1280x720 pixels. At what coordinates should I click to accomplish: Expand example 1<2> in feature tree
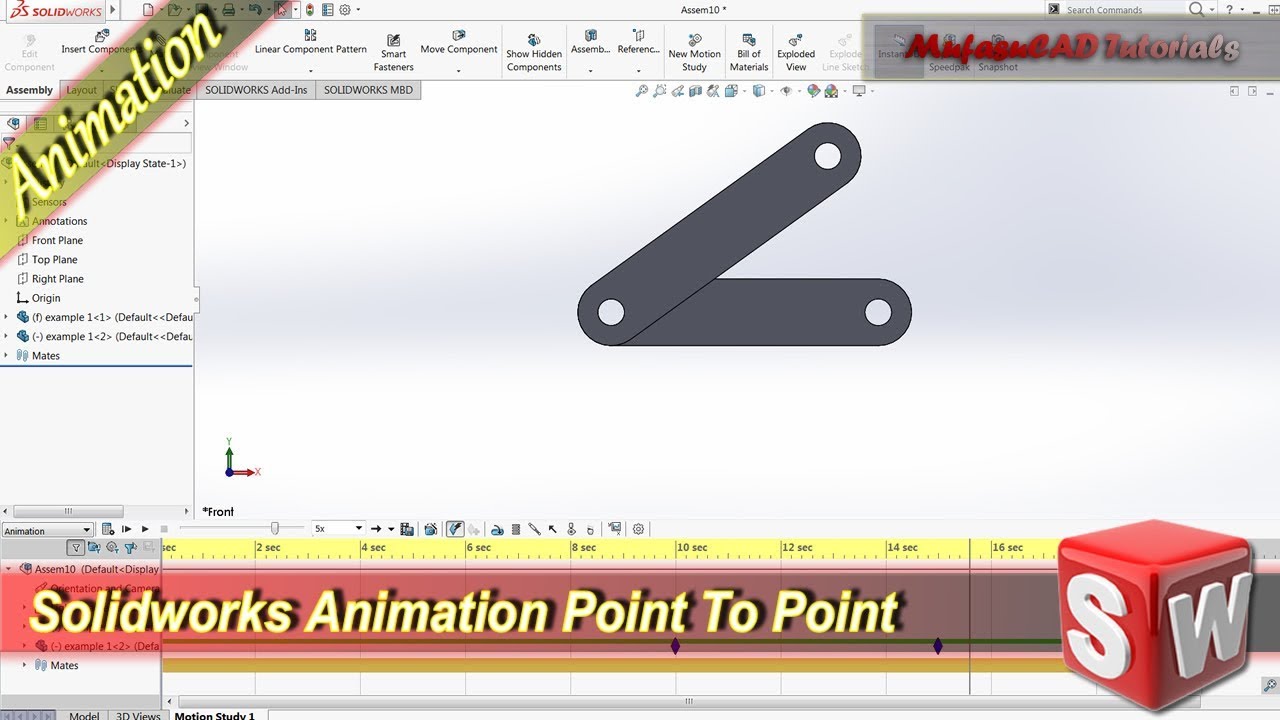click(x=6, y=336)
